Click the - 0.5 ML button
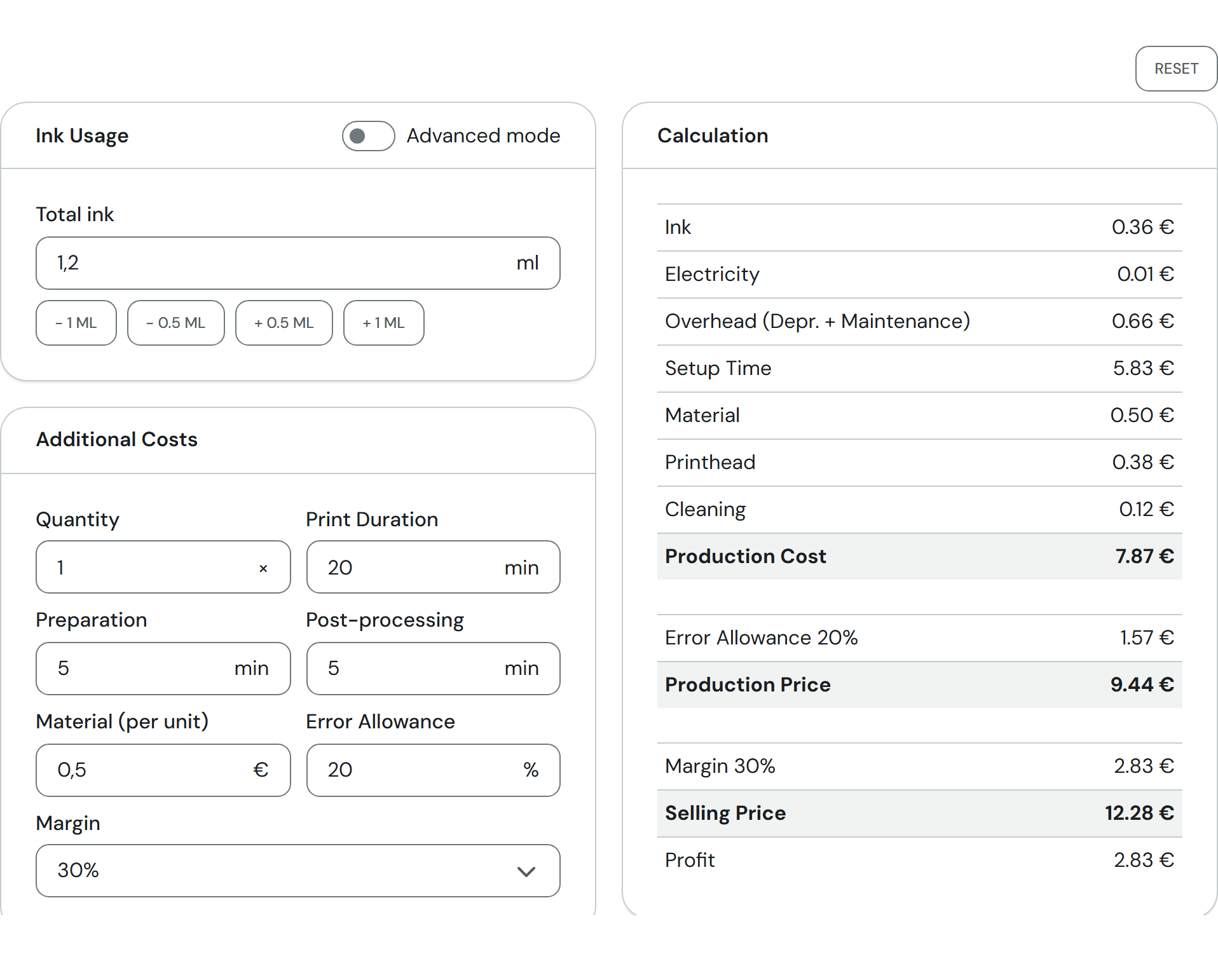1218x980 pixels. 176,323
